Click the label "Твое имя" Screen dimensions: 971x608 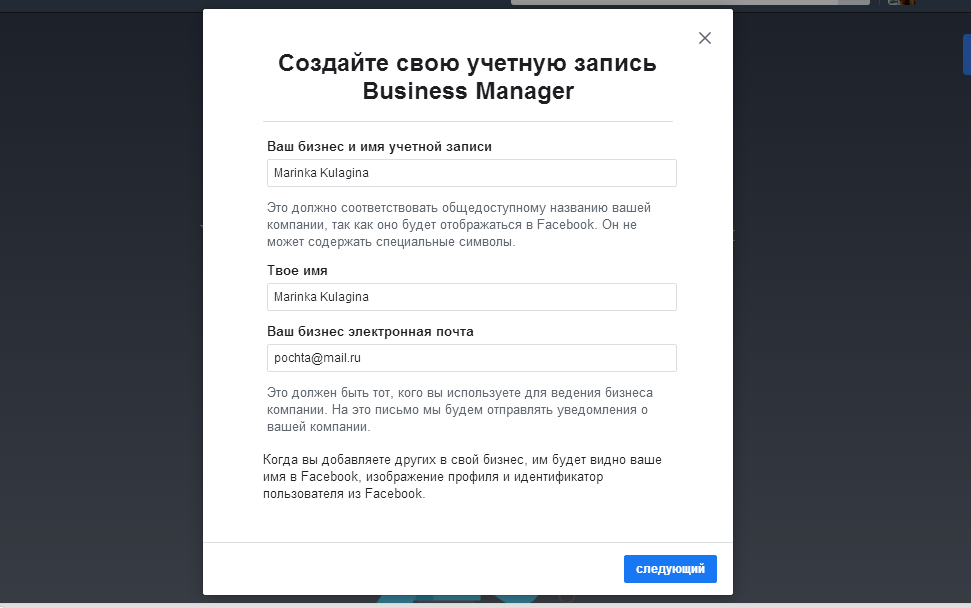[x=297, y=271]
